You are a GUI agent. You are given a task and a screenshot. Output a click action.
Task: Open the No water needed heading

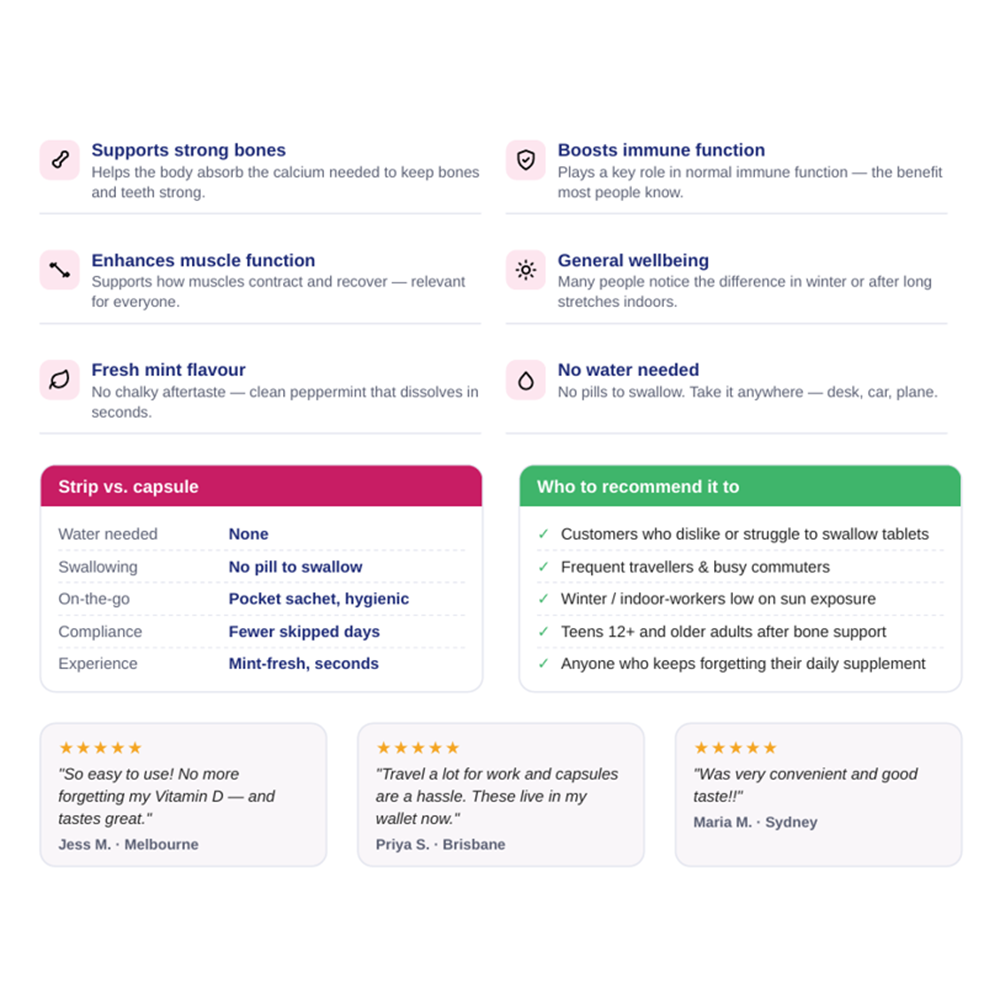tap(628, 370)
